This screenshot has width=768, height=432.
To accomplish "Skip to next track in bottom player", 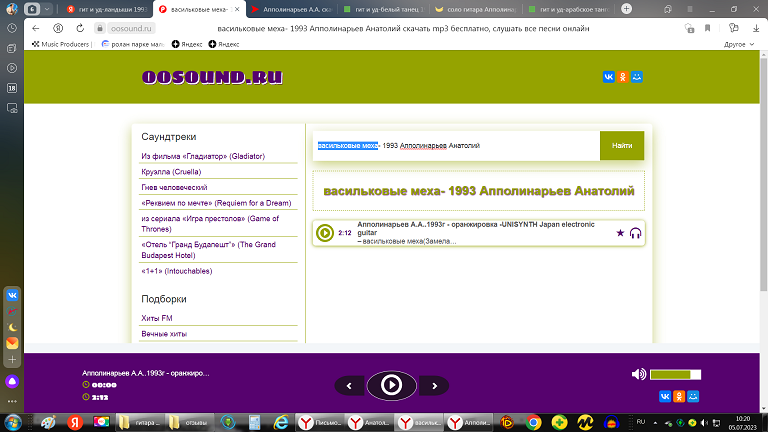I will 434,386.
